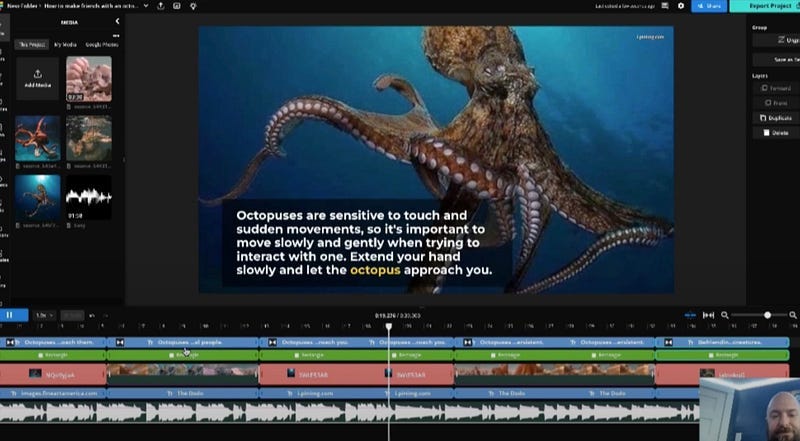Image resolution: width=800 pixels, height=441 pixels.
Task: Open the comments icon near Share
Action: click(x=665, y=6)
